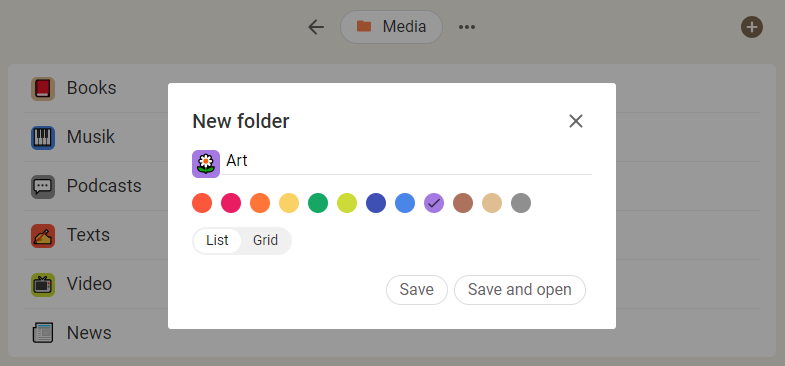Click Save and open button
The width and height of the screenshot is (785, 366).
(x=520, y=290)
